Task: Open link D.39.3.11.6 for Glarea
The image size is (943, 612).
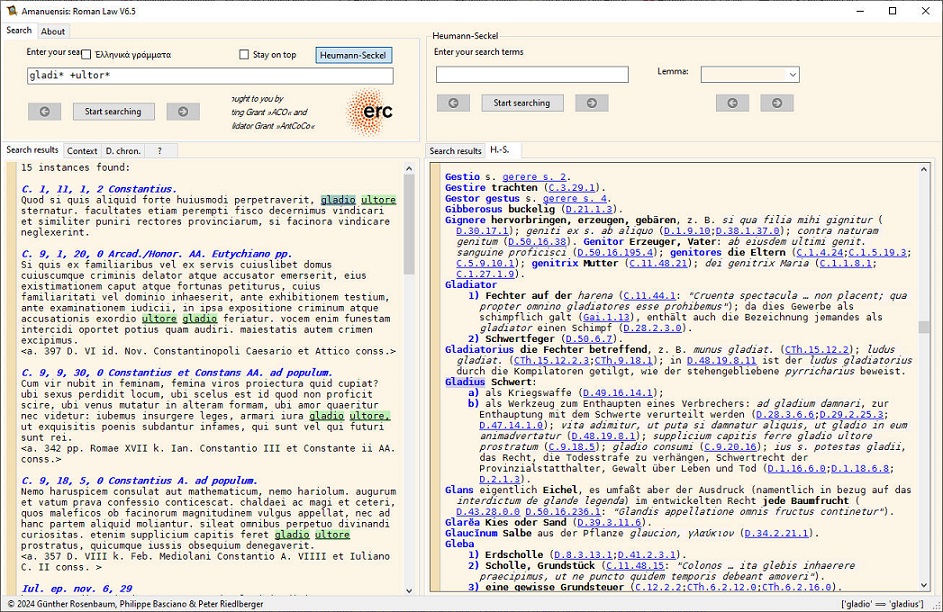Action: point(606,522)
